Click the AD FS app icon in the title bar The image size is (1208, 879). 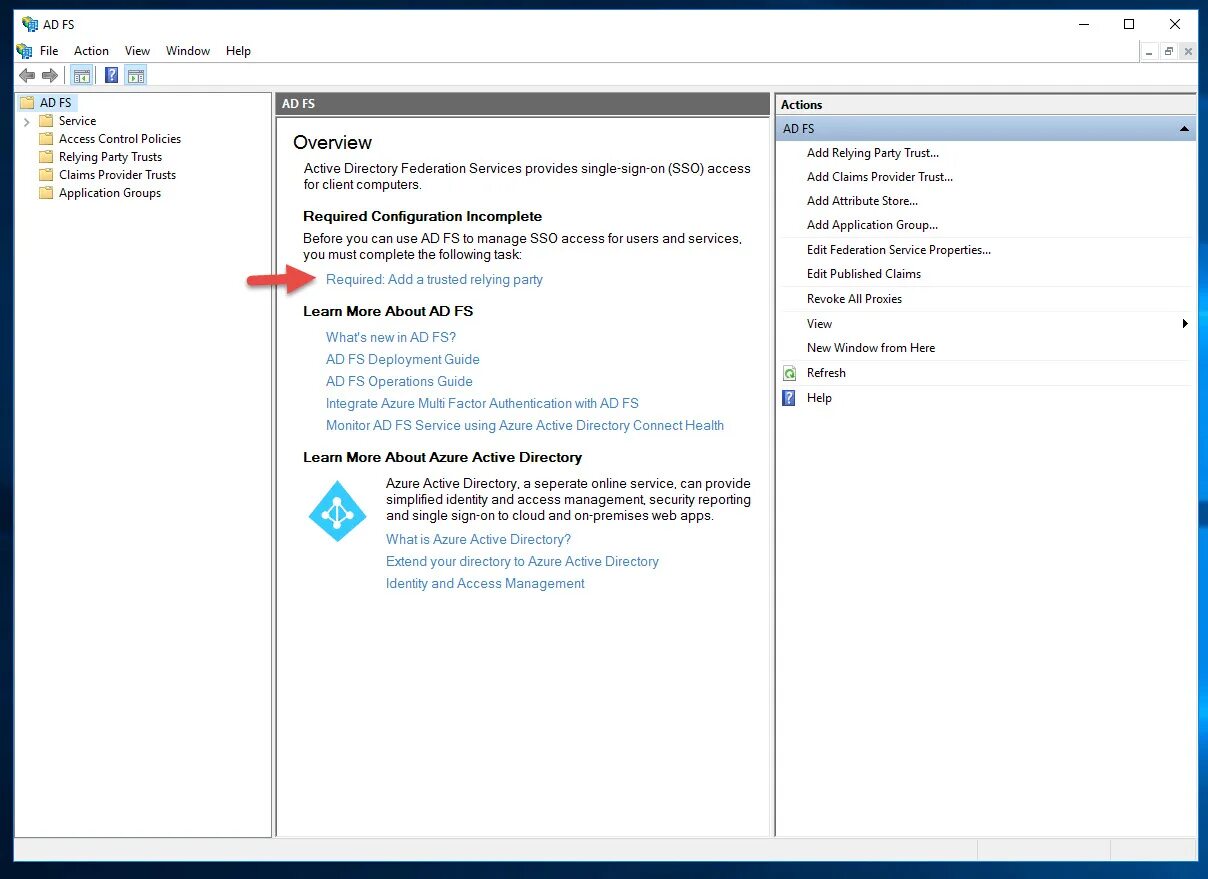(29, 24)
